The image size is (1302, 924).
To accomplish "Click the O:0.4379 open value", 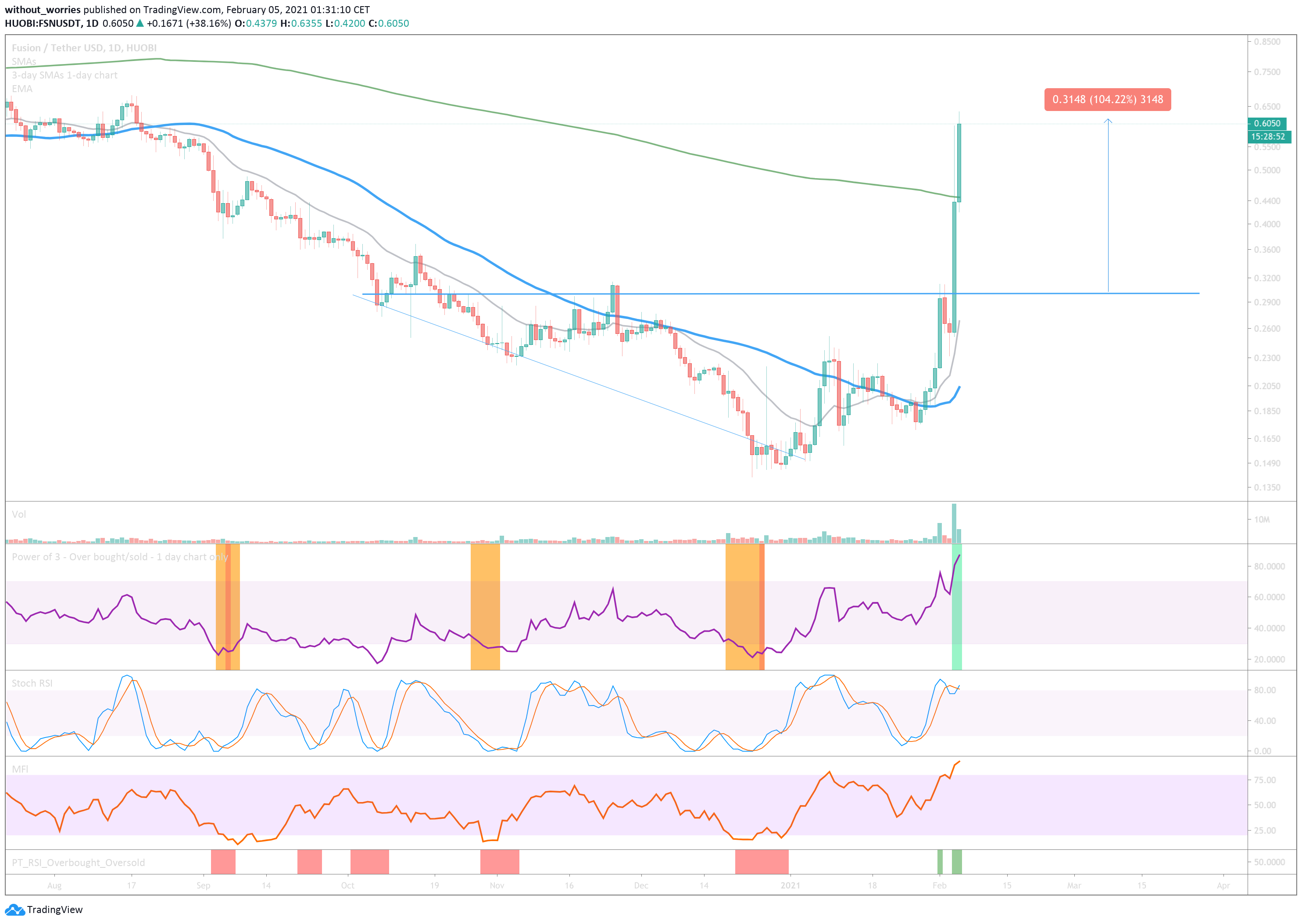I will (x=256, y=23).
